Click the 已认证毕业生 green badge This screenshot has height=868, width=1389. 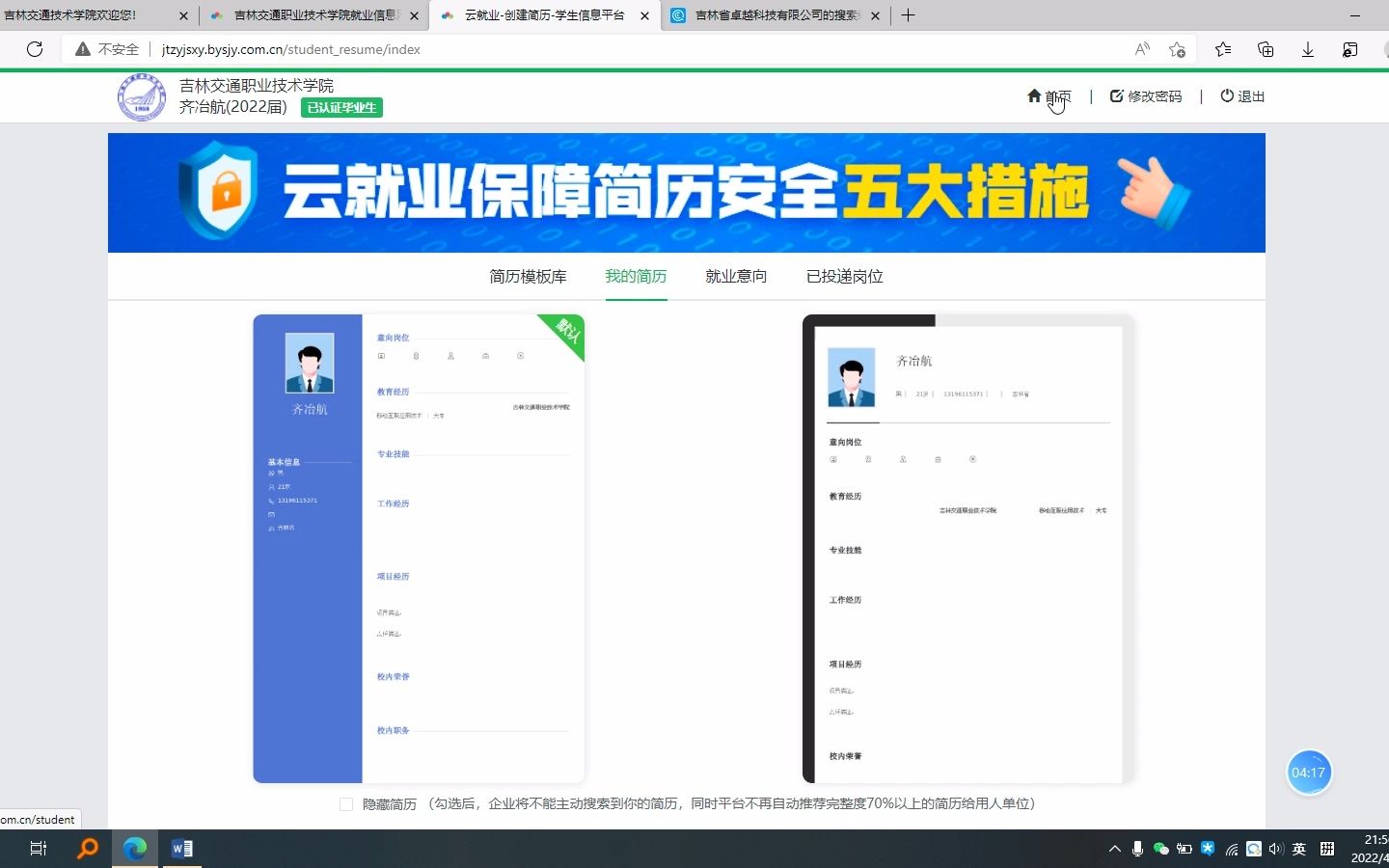point(341,108)
